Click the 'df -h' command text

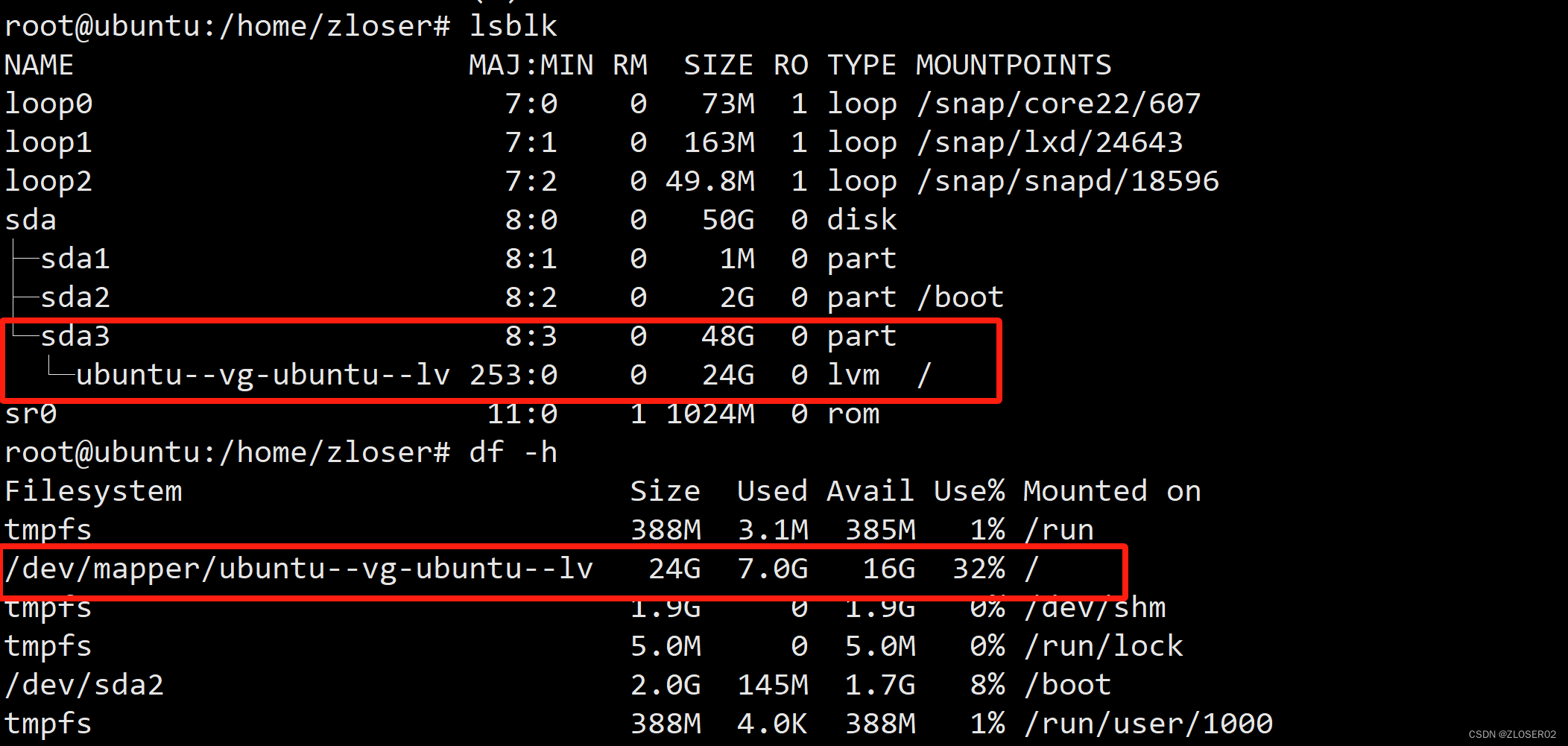click(513, 452)
